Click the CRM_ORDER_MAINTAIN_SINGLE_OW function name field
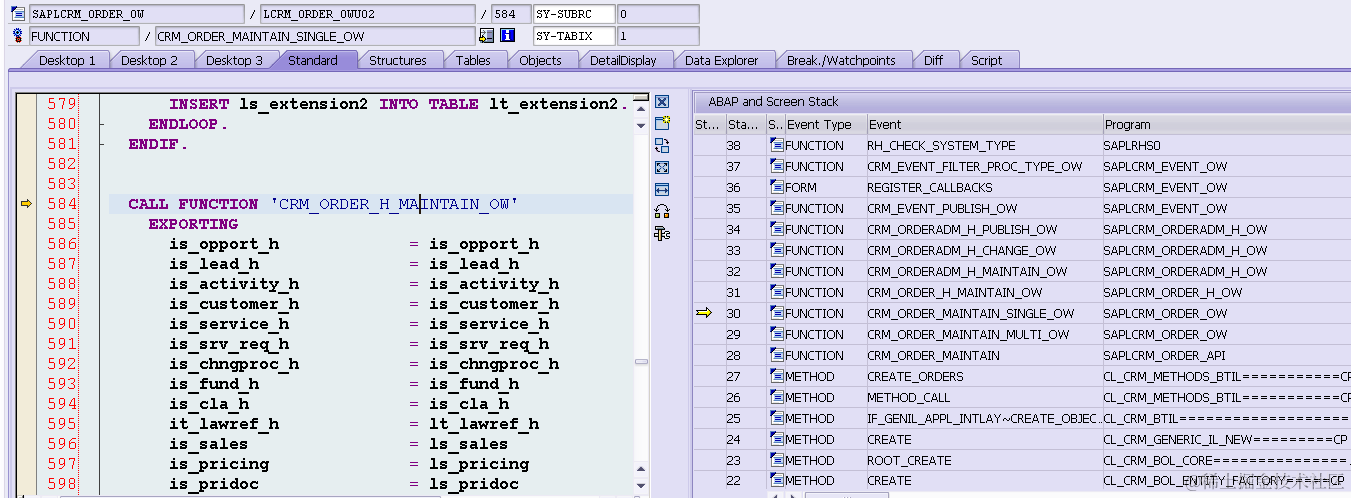The height and width of the screenshot is (498, 1351). tap(315, 36)
